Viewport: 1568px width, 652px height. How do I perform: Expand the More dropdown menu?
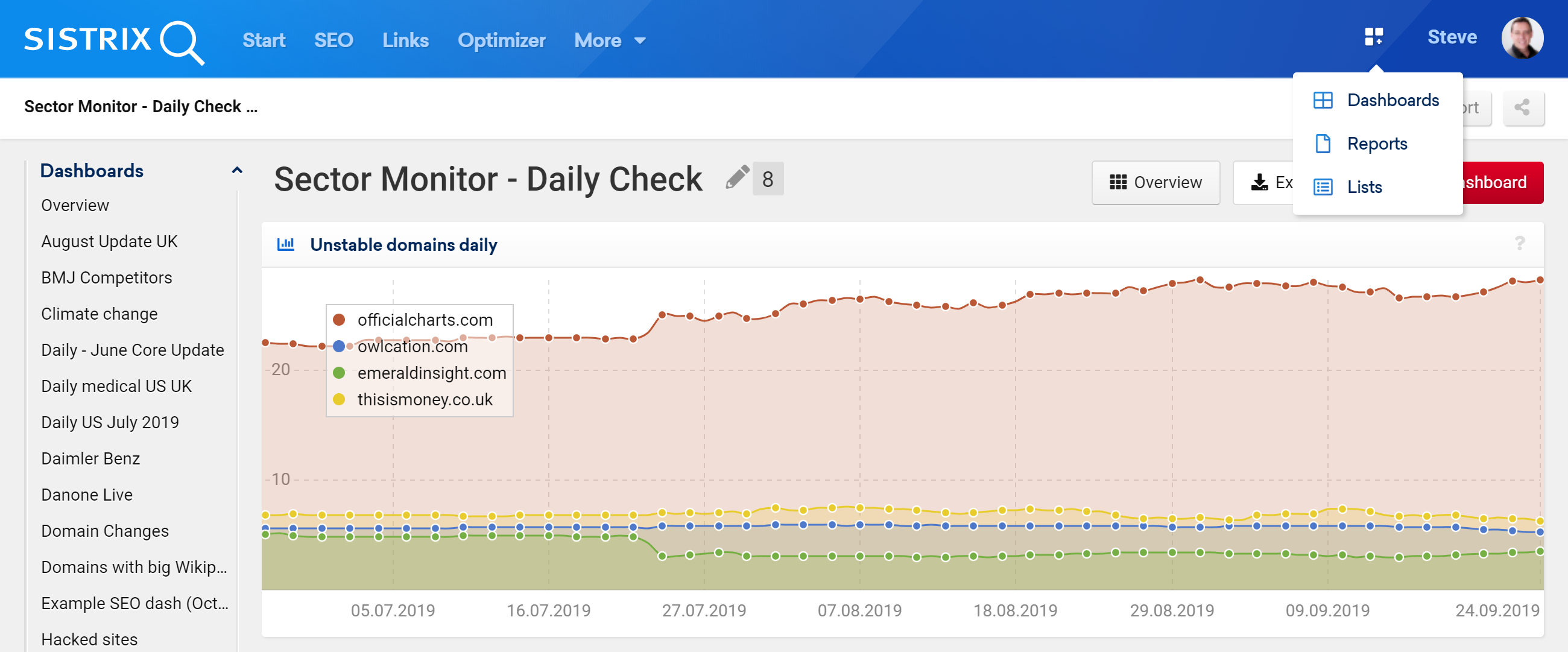coord(610,40)
